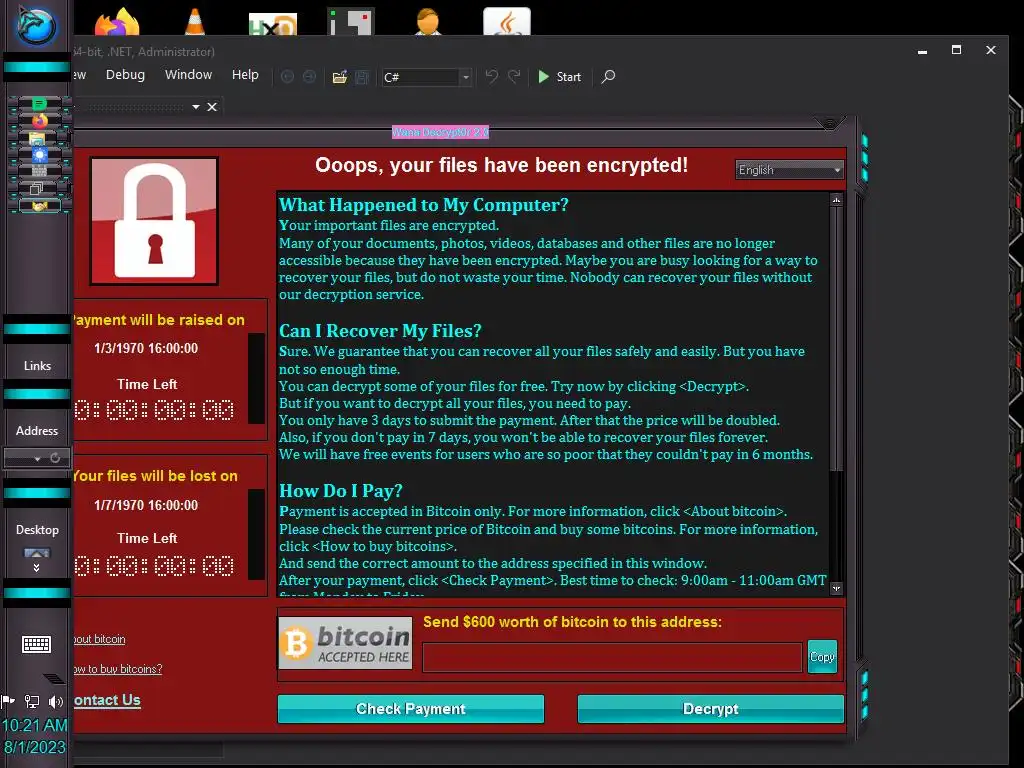Open the green chat app taskbar icon
This screenshot has height=768, width=1024.
[x=39, y=104]
